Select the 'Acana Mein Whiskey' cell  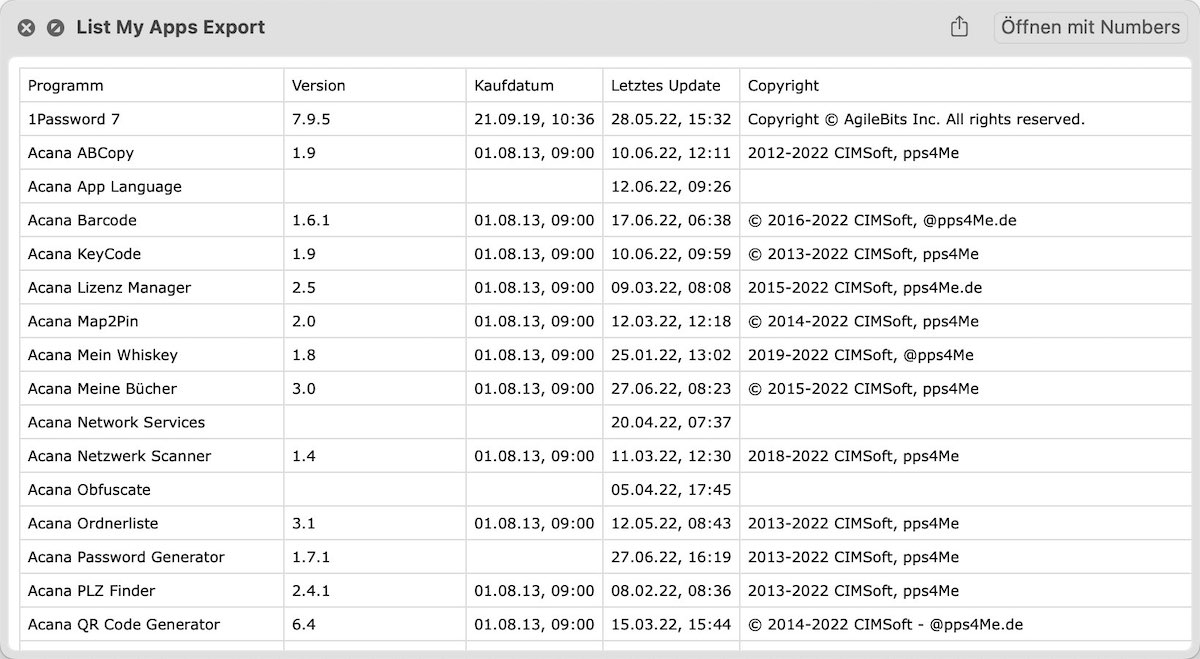pos(152,355)
